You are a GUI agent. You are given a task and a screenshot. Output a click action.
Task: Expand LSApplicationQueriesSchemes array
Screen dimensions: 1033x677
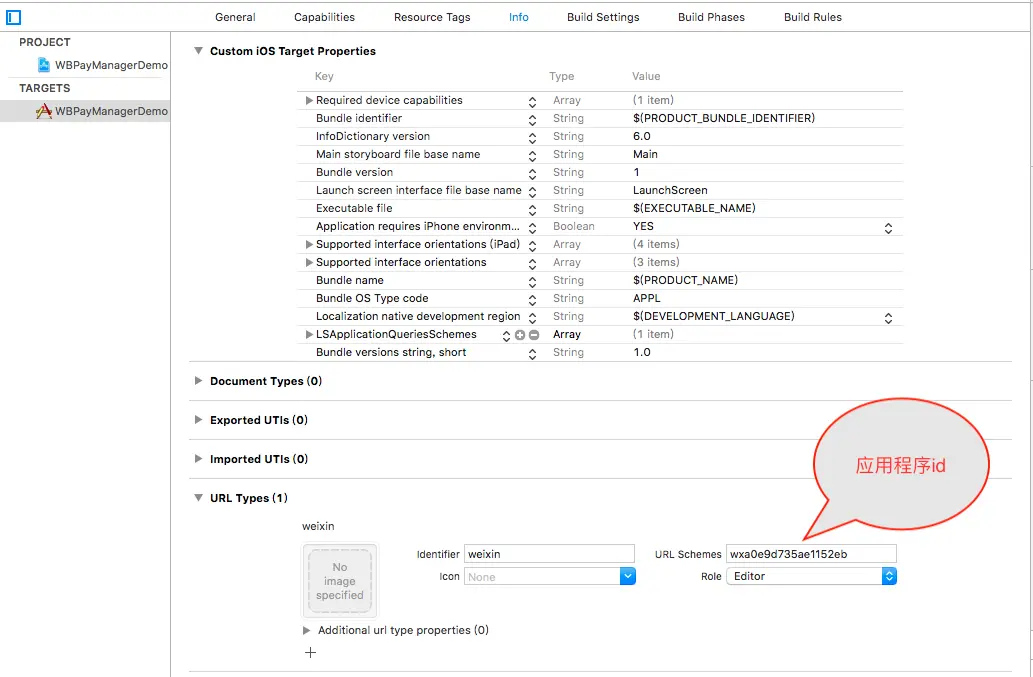[x=309, y=335]
